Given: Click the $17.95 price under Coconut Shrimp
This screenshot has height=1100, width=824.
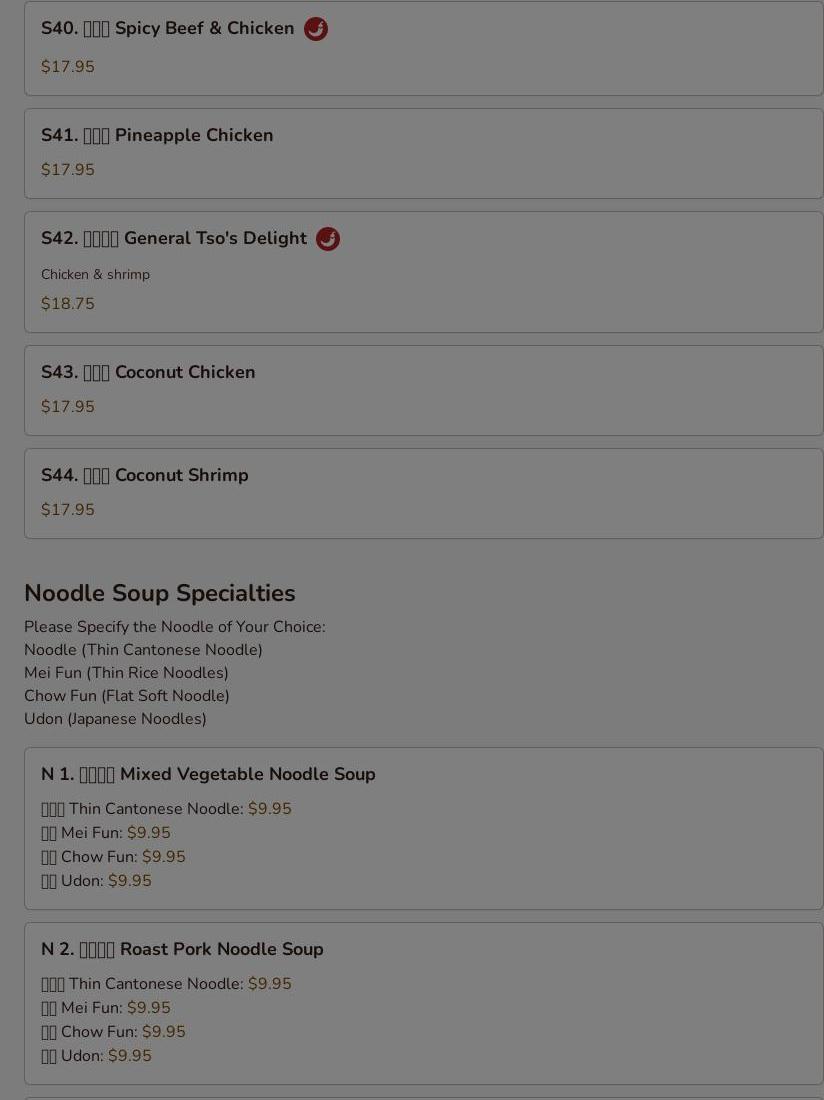Looking at the screenshot, I should tap(67, 510).
